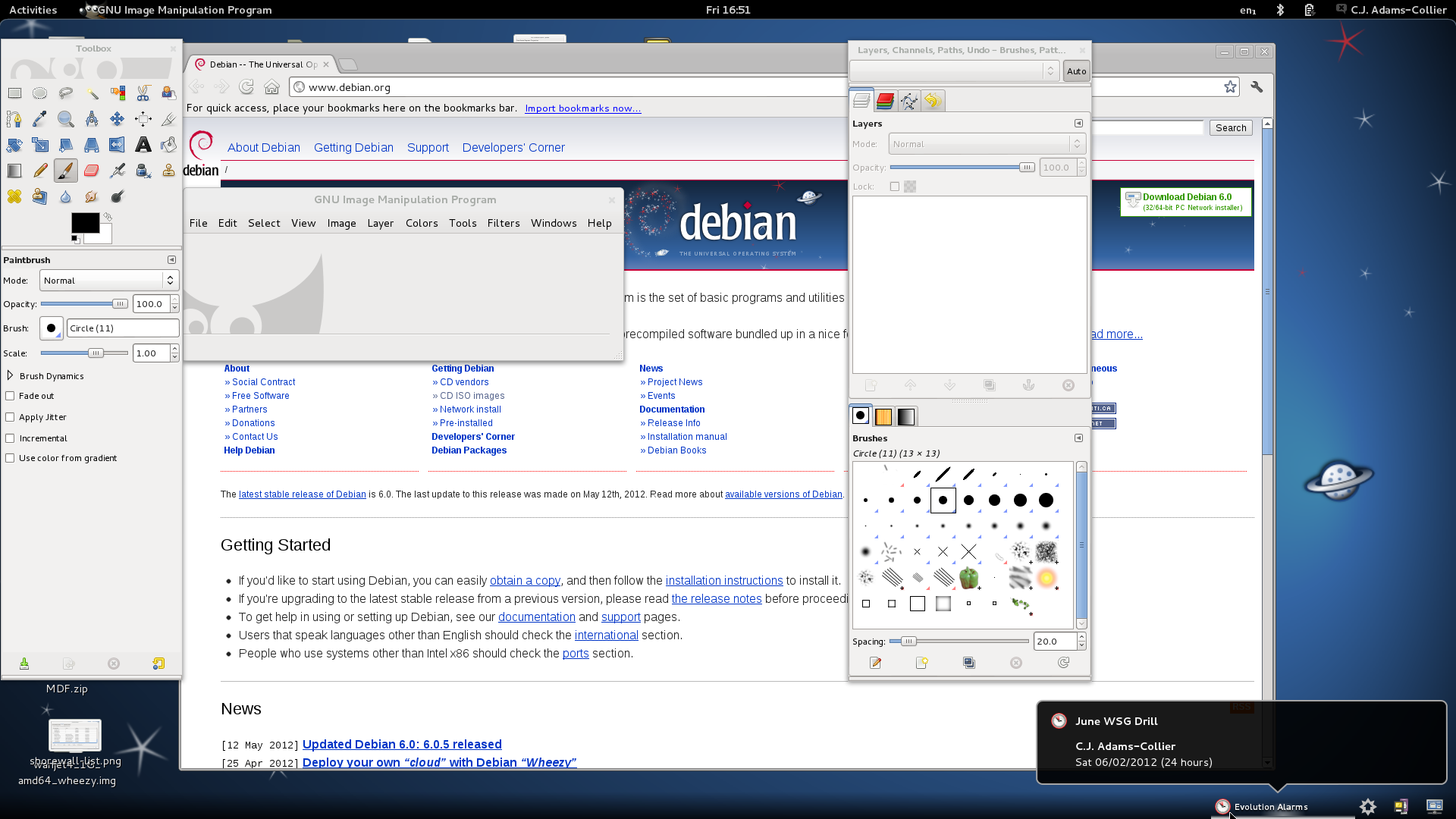
Task: Switch to the Channels tab
Action: pos(885,101)
